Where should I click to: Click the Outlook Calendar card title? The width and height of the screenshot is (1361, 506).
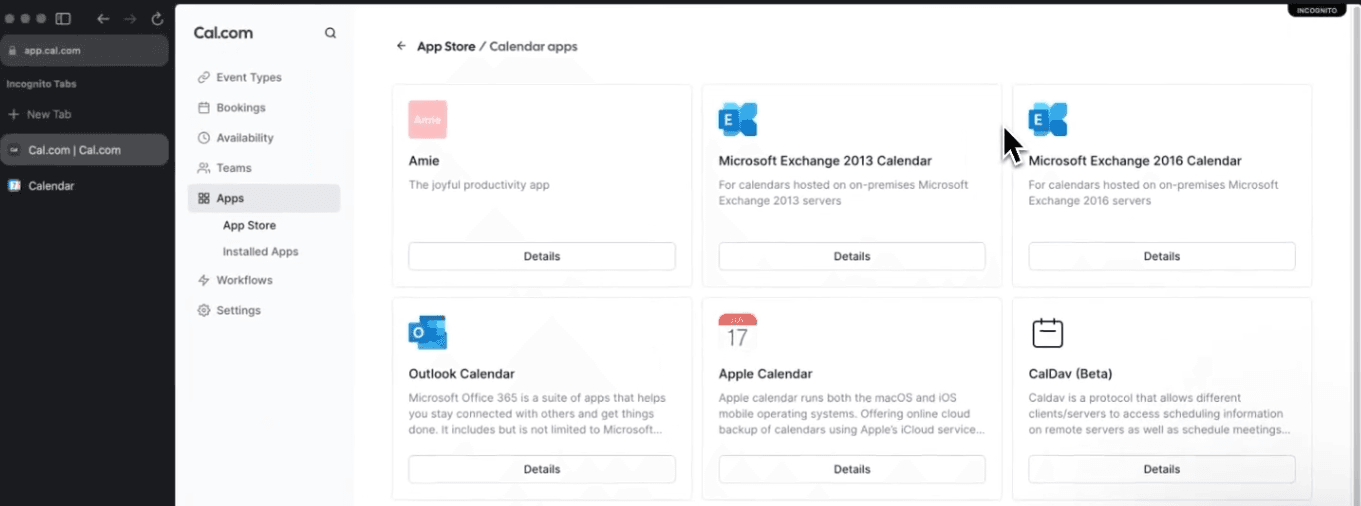[462, 374]
